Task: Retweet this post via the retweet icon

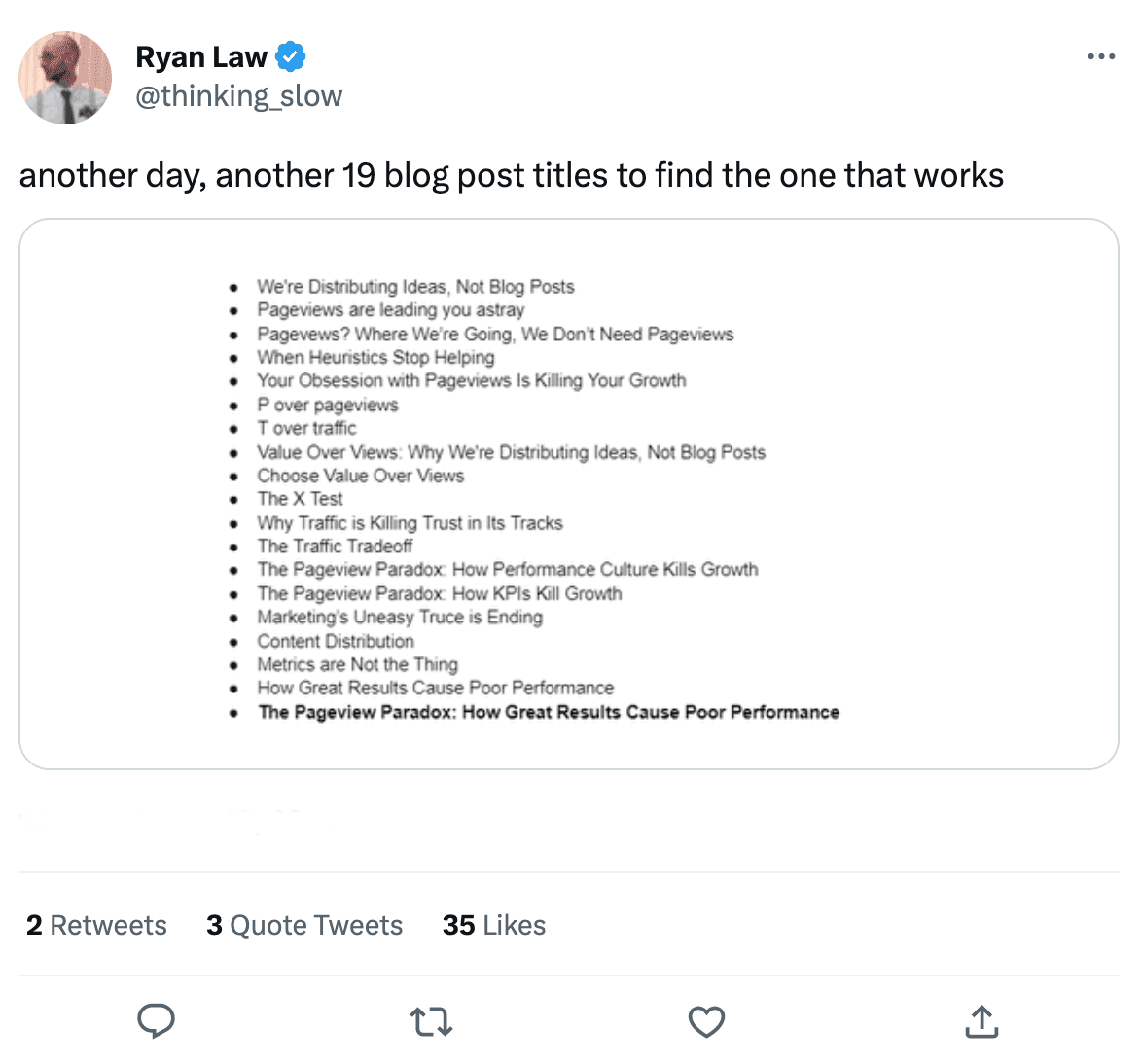Action: click(x=431, y=1022)
